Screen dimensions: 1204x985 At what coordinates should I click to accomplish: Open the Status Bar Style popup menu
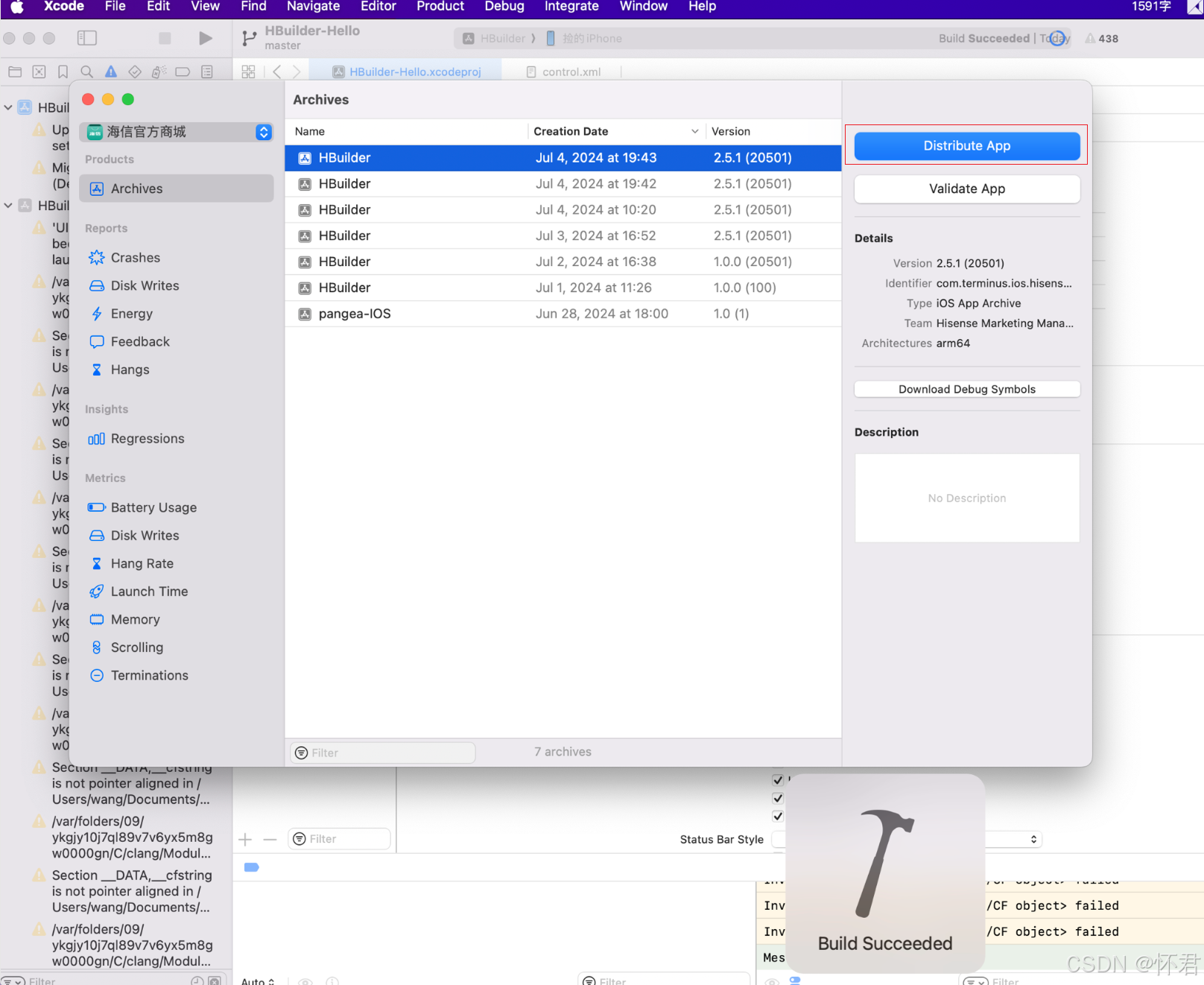(x=906, y=839)
